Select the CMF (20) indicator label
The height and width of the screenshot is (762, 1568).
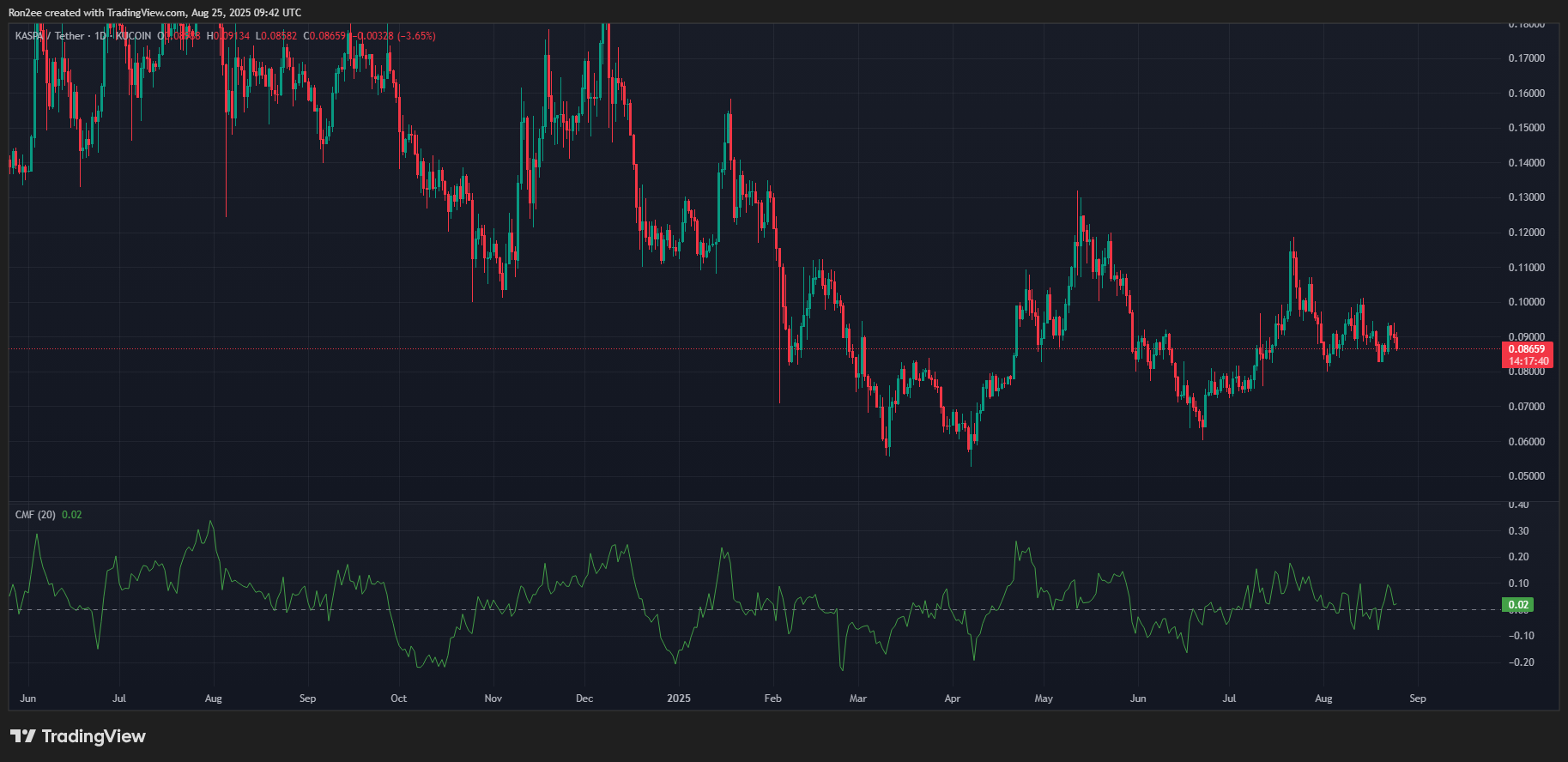(35, 515)
